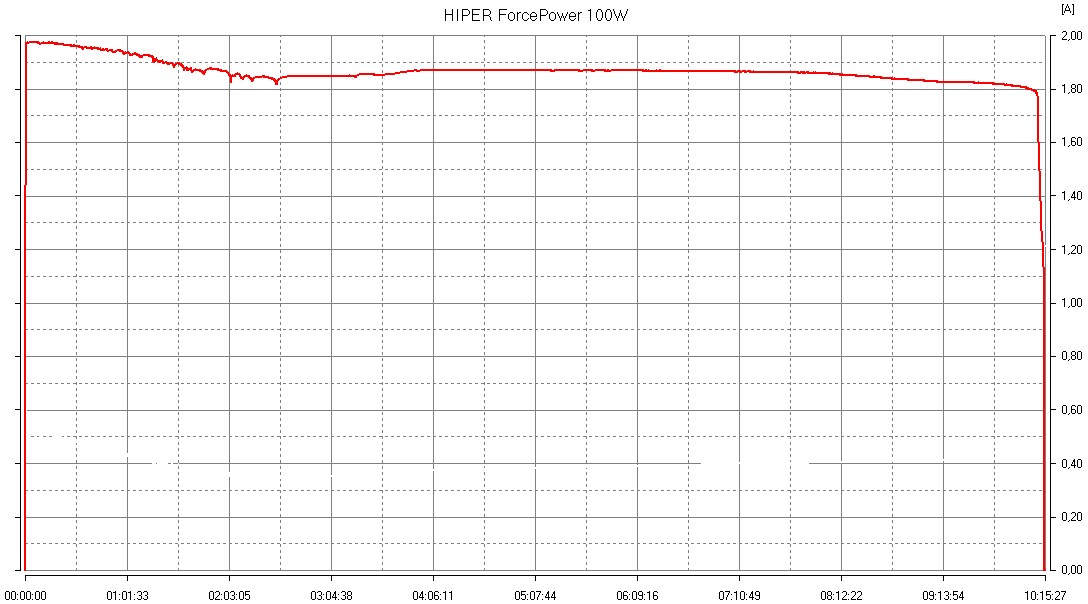Click the 01:01:33 time label

tap(127, 596)
